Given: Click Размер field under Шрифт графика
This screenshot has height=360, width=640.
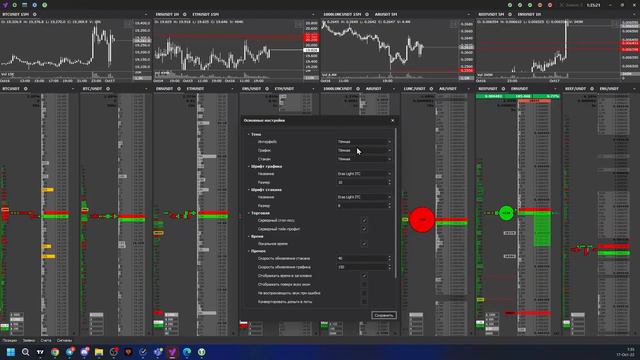Looking at the screenshot, I should [x=364, y=182].
